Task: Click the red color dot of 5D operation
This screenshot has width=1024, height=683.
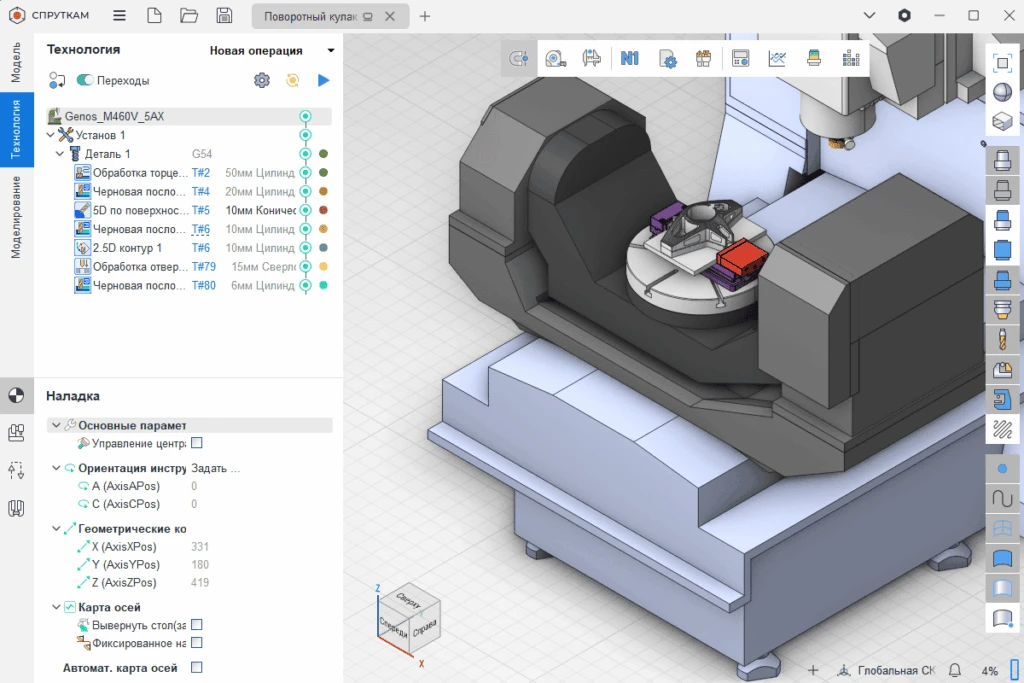Action: pyautogui.click(x=324, y=211)
